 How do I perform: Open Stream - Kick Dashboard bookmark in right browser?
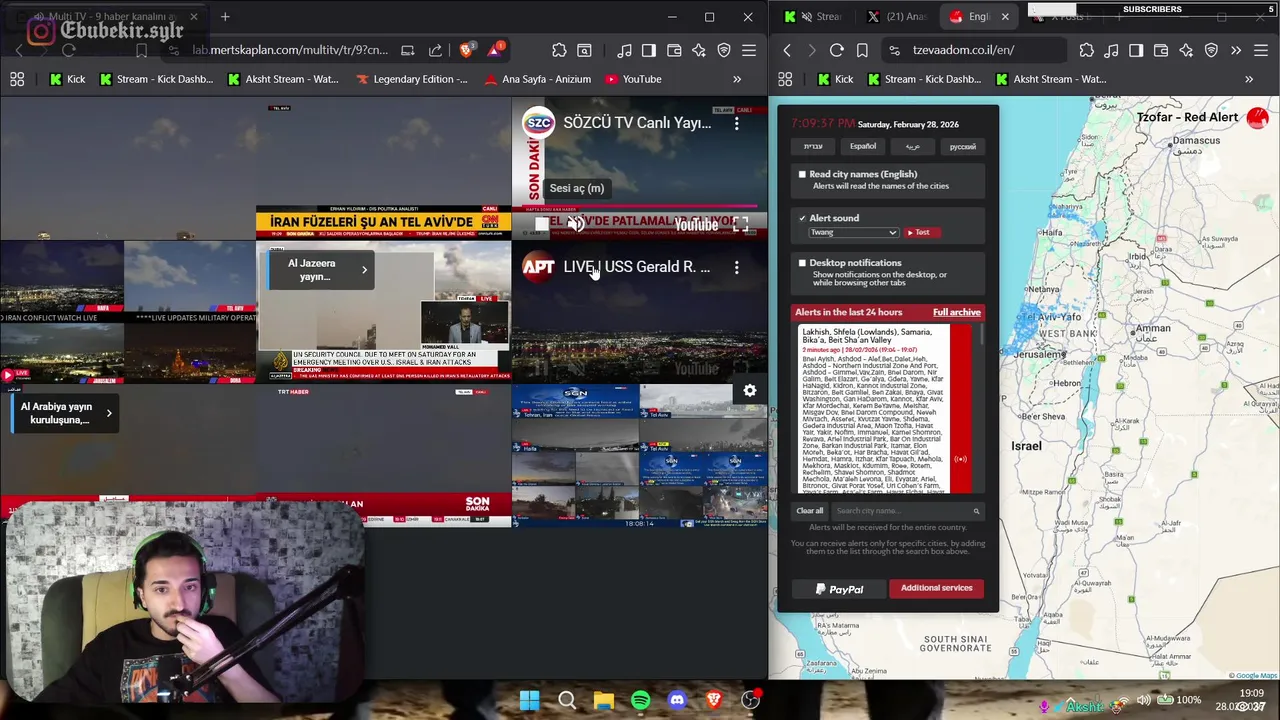point(924,79)
